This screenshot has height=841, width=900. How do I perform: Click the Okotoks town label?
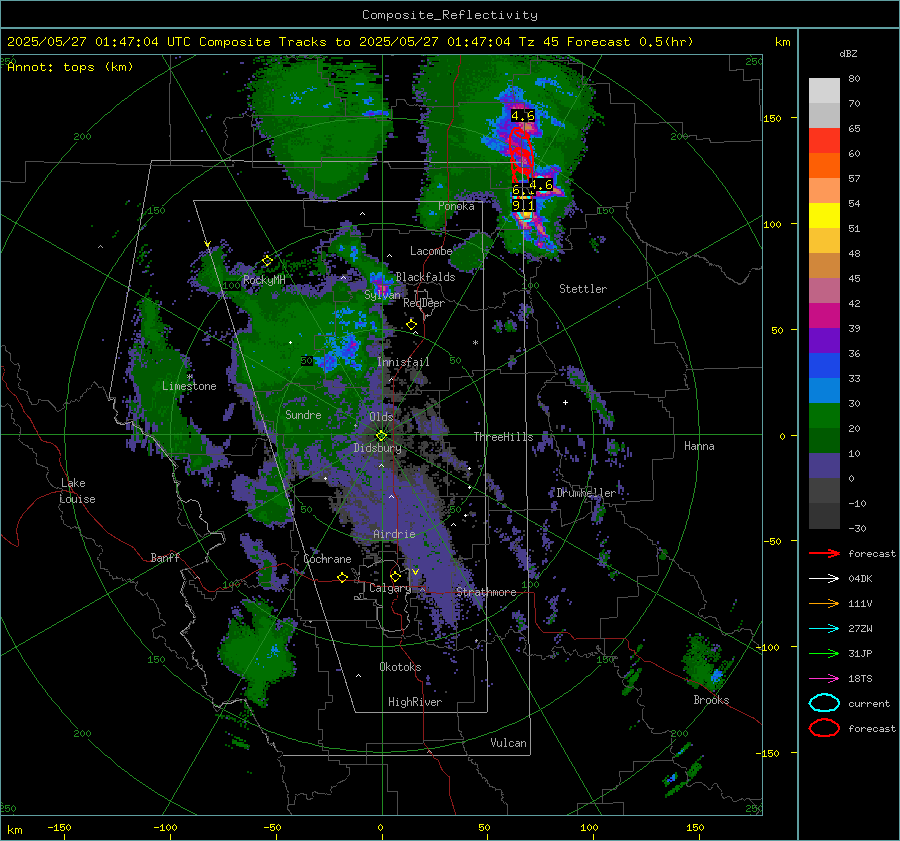400,666
